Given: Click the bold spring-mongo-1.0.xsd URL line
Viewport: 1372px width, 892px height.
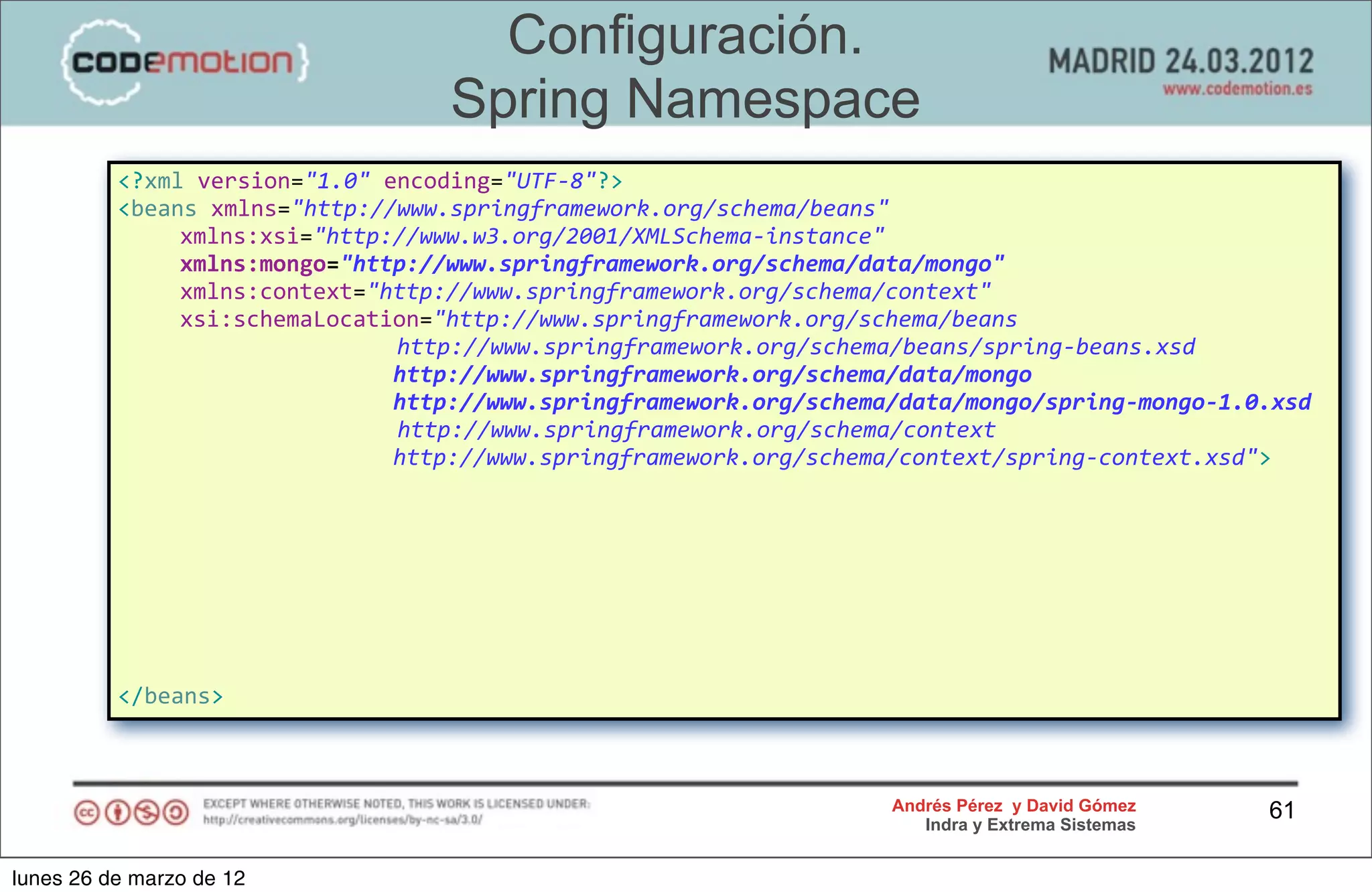Looking at the screenshot, I should pyautogui.click(x=852, y=402).
